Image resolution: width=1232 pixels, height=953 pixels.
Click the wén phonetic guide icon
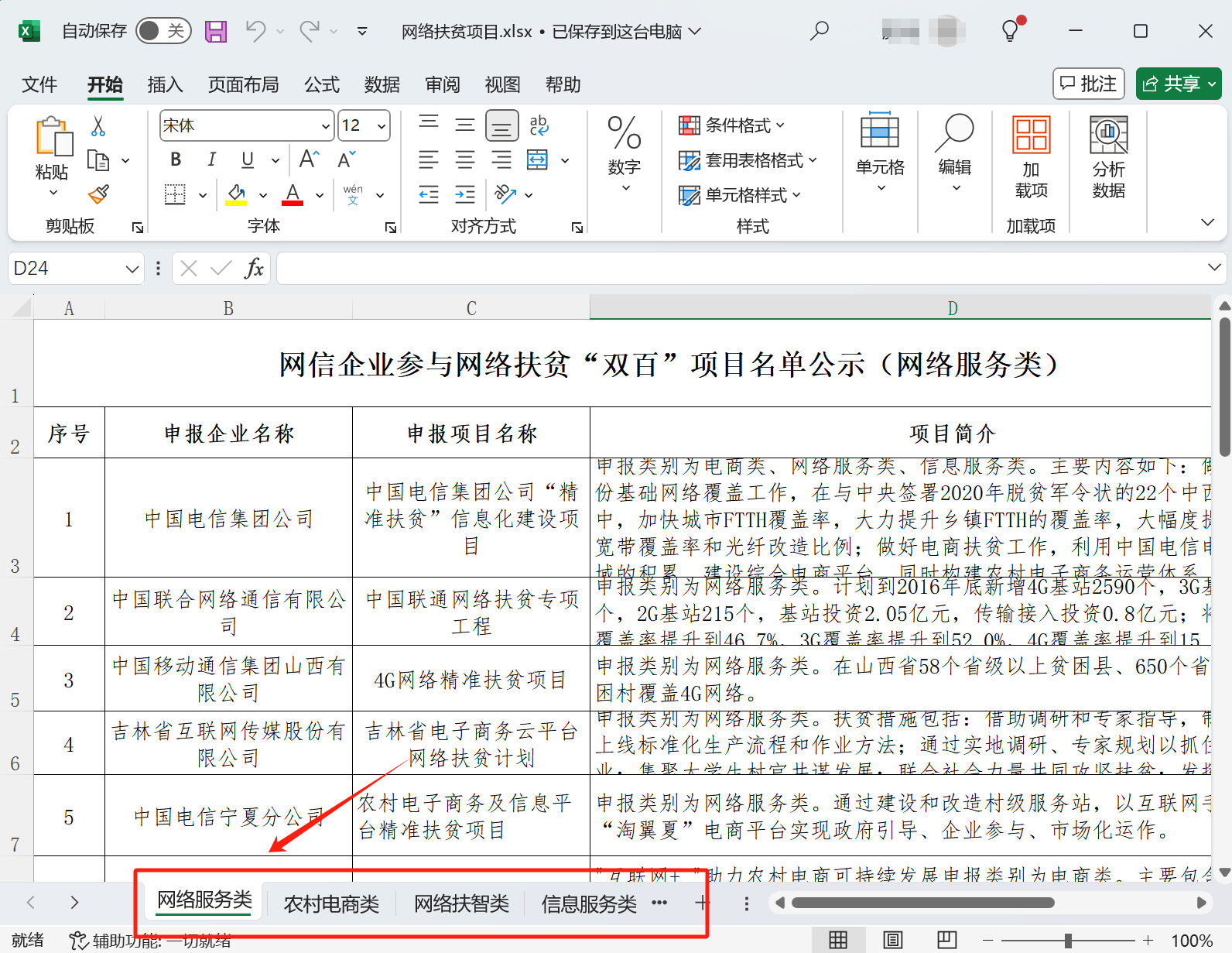(x=353, y=194)
